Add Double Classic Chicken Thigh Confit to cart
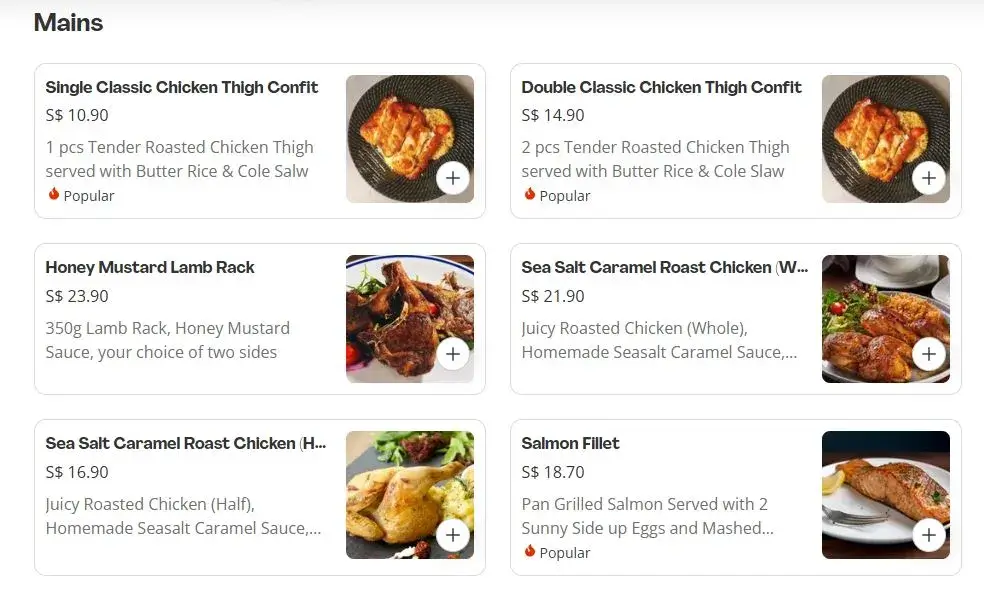 click(929, 178)
